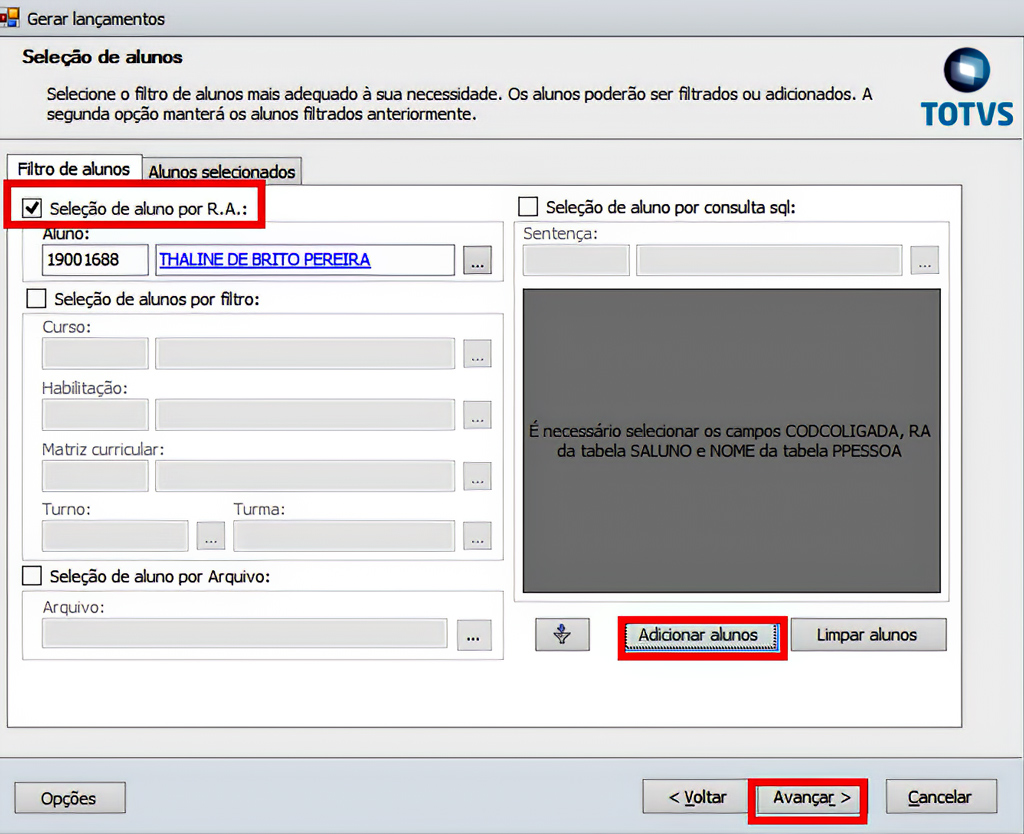The width and height of the screenshot is (1024, 834).
Task: Select the Filtro de alunos tab
Action: click(74, 169)
